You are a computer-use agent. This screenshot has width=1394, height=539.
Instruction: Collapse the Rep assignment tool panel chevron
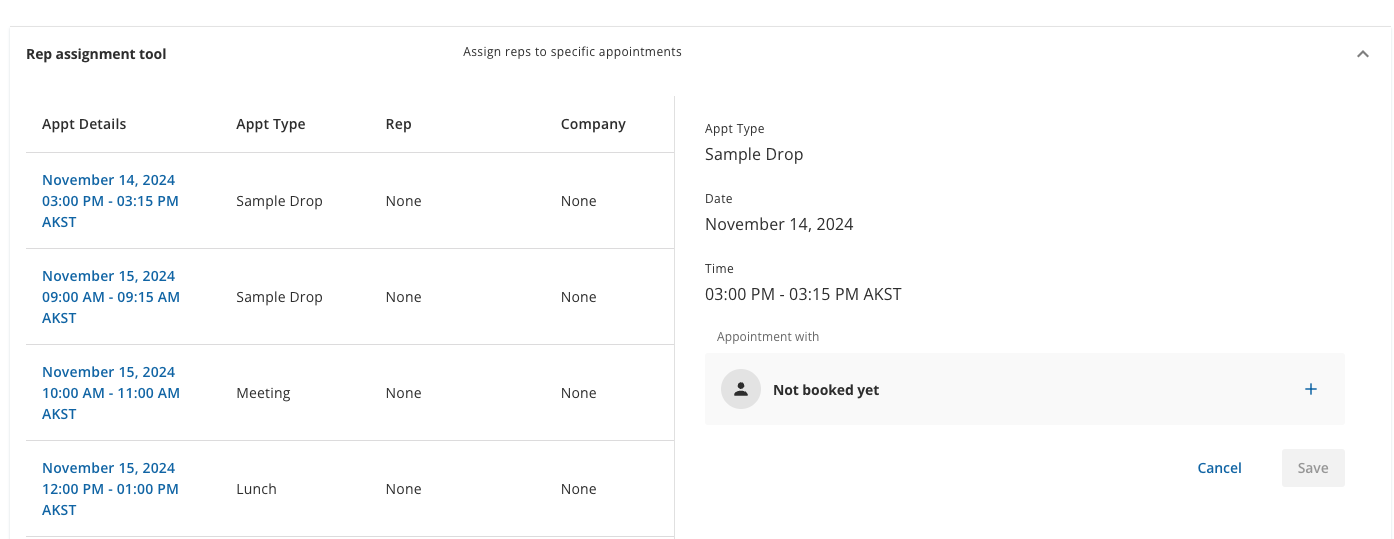tap(1362, 54)
